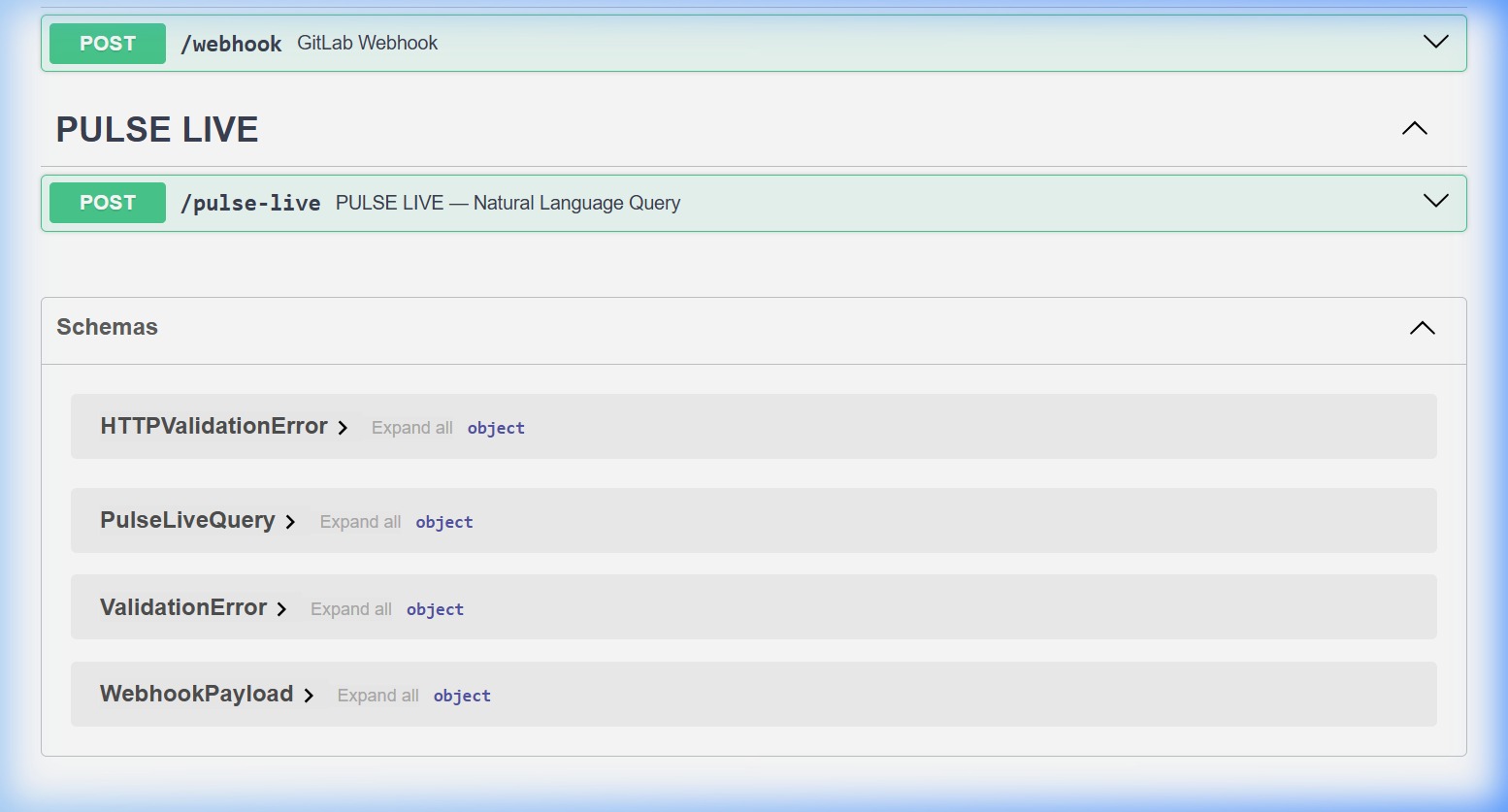Click Expand all for WebhookPayload
This screenshot has width=1508, height=812.
377,696
